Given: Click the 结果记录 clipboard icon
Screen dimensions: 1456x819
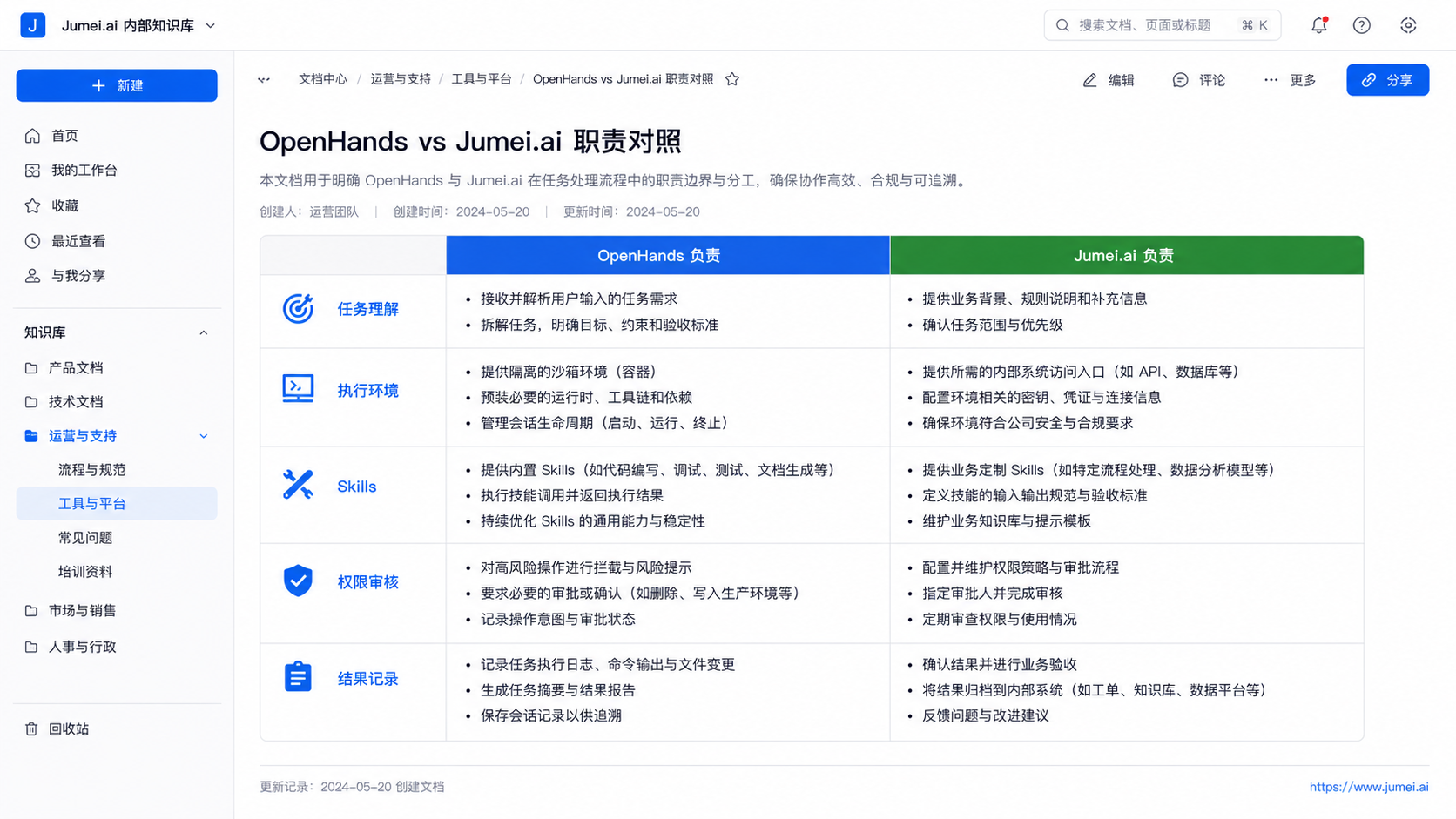Looking at the screenshot, I should (x=298, y=677).
